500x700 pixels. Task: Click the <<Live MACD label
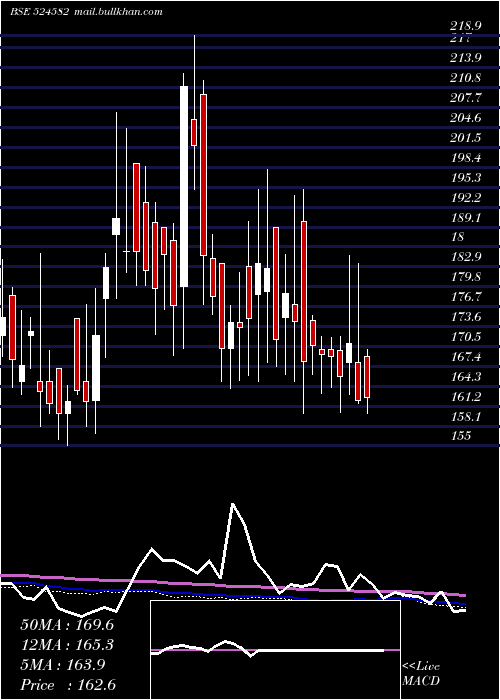[421, 674]
